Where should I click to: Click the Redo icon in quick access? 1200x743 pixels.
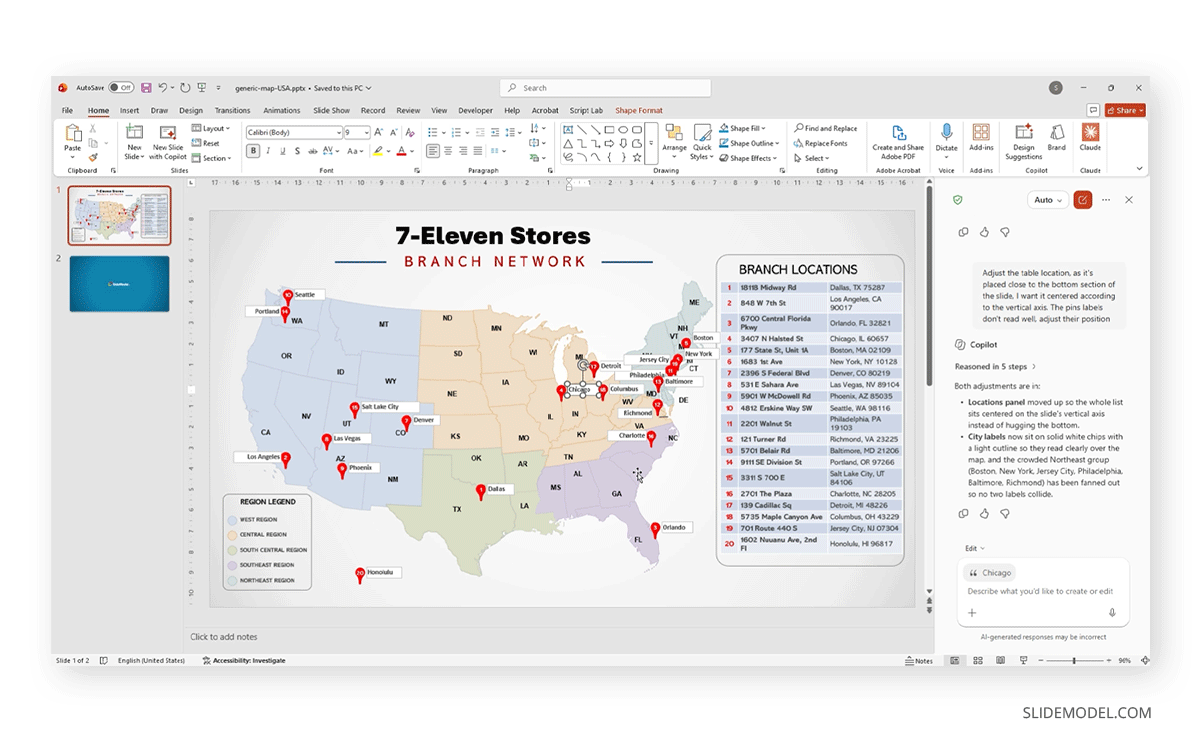[x=185, y=88]
